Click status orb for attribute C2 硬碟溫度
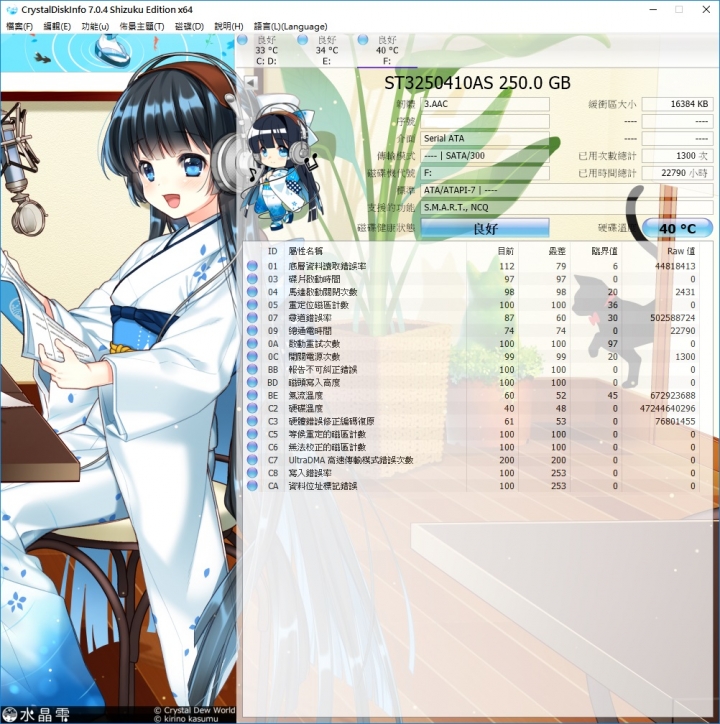 (252, 408)
